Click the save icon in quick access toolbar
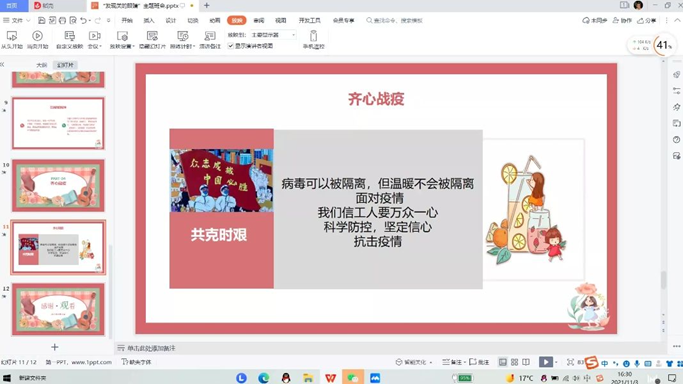Image resolution: width=683 pixels, height=384 pixels. coord(41,20)
